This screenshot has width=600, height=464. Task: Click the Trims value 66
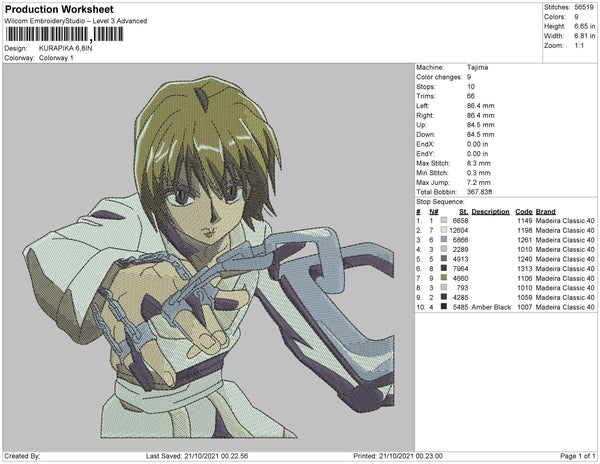coord(471,96)
